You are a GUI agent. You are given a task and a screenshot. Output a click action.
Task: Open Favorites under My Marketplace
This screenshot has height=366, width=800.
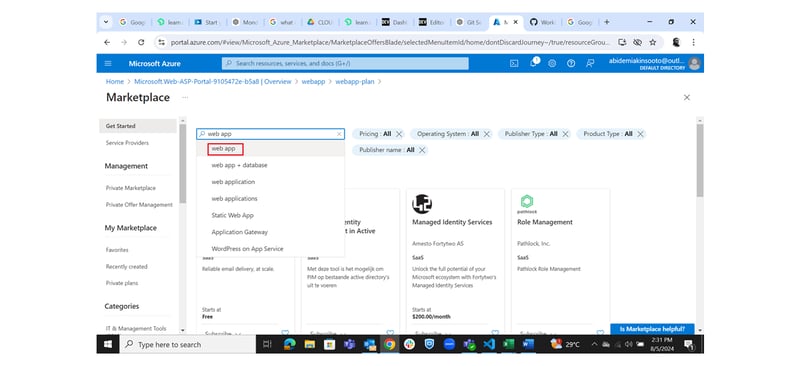pos(117,250)
